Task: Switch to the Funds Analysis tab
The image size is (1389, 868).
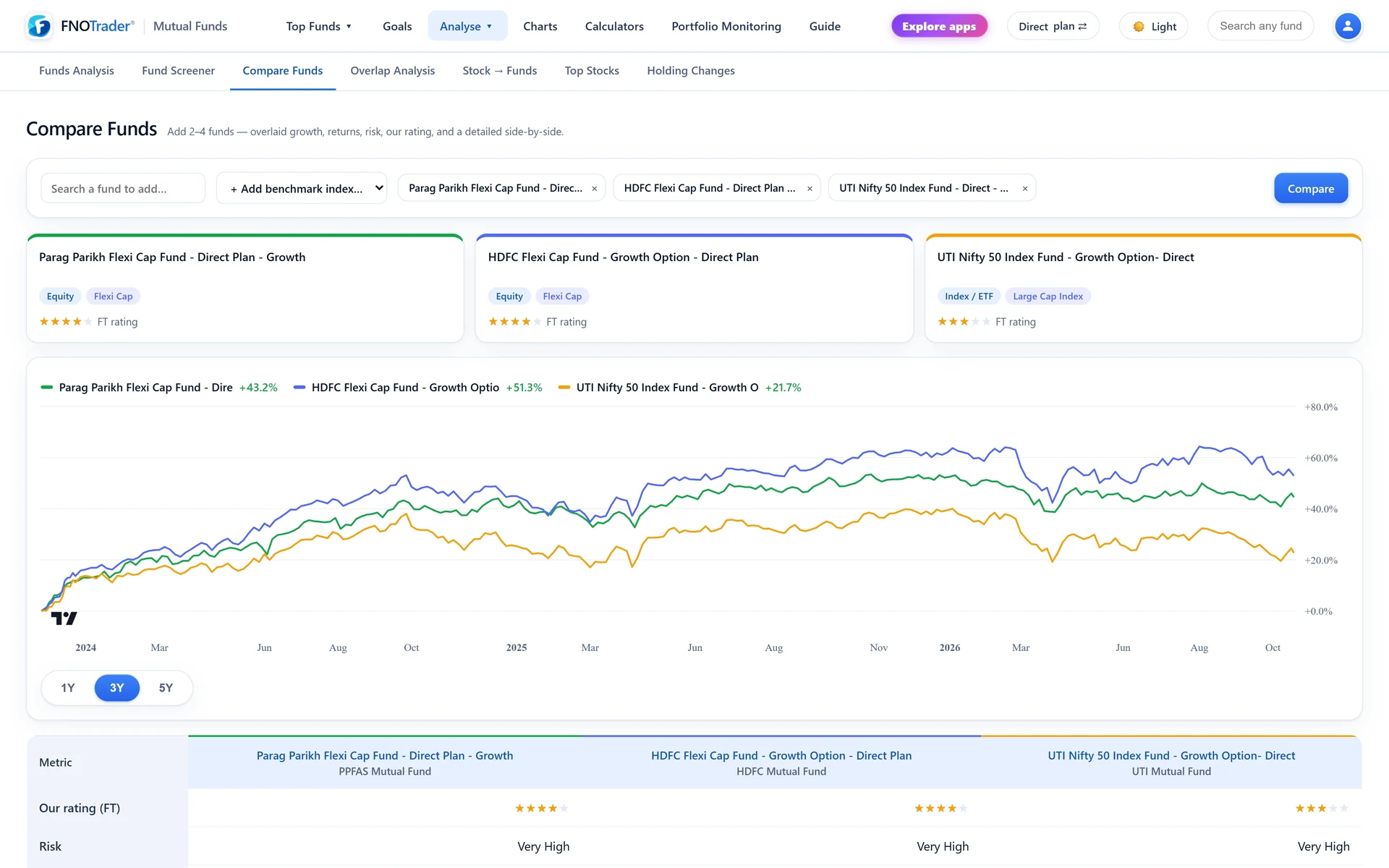Action: pyautogui.click(x=77, y=71)
